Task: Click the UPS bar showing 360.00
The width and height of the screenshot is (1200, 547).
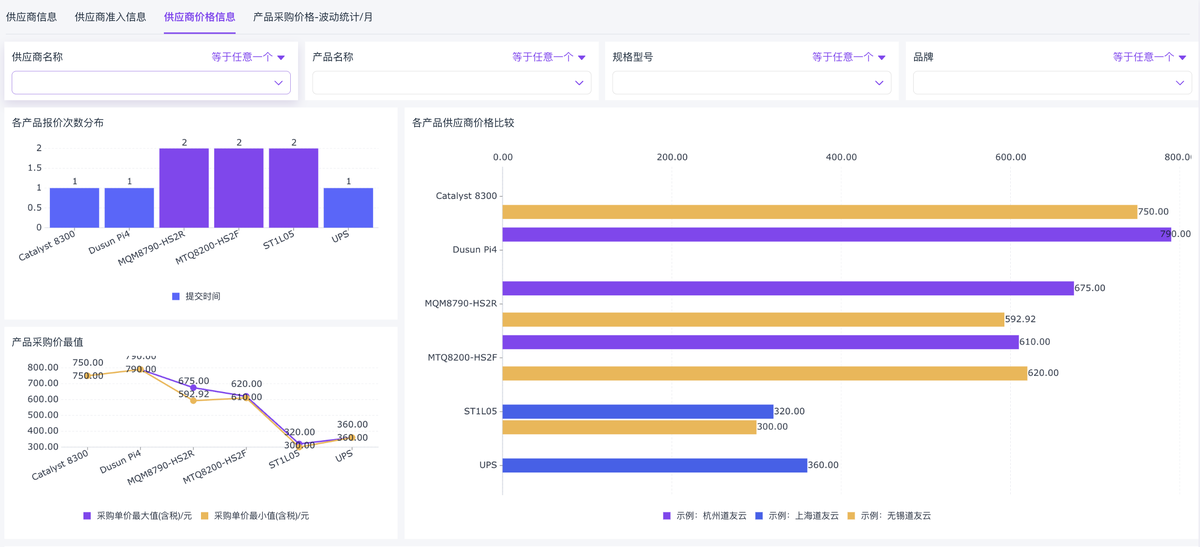Action: click(x=654, y=465)
